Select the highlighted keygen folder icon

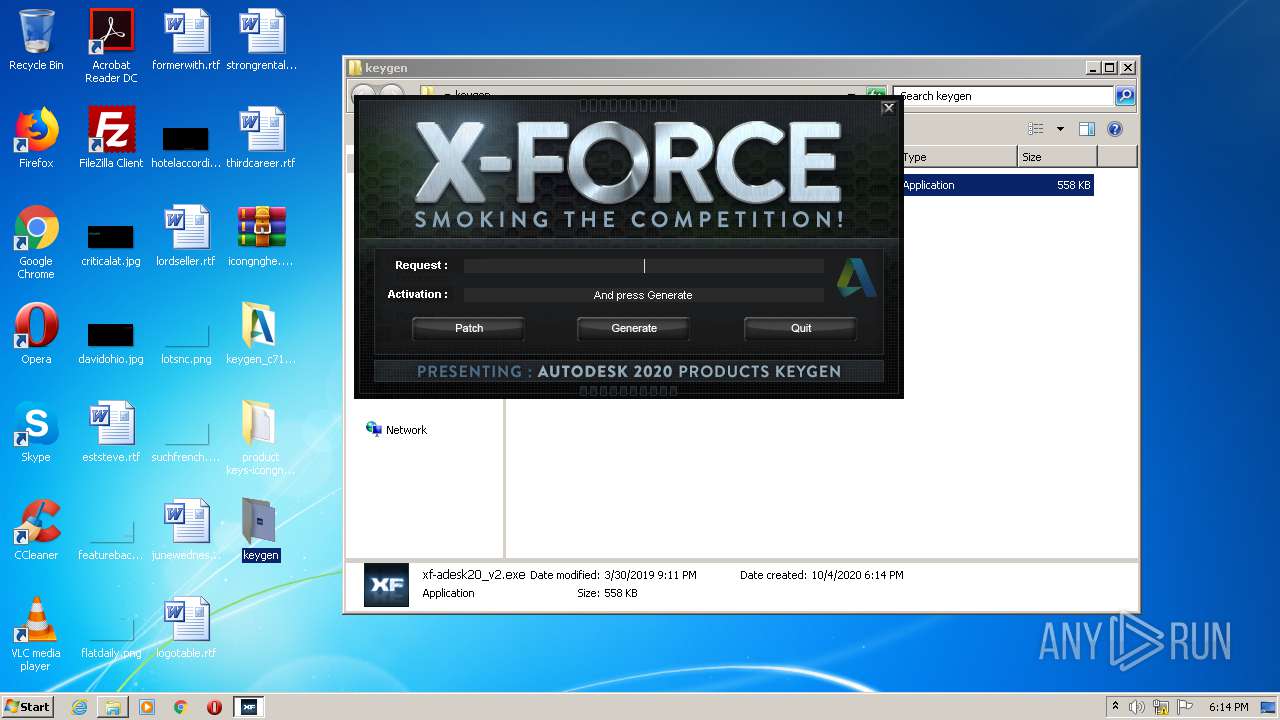pos(261,530)
